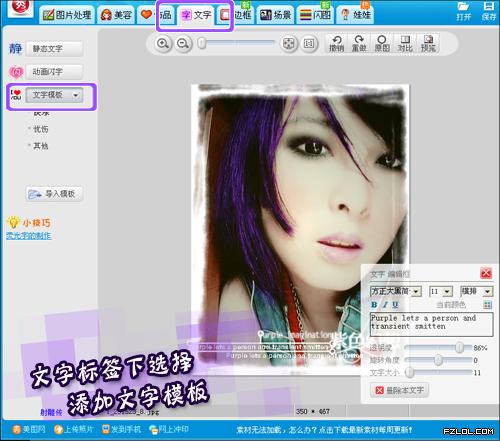Show the original image (原图) icon
The image size is (500, 441).
382,44
